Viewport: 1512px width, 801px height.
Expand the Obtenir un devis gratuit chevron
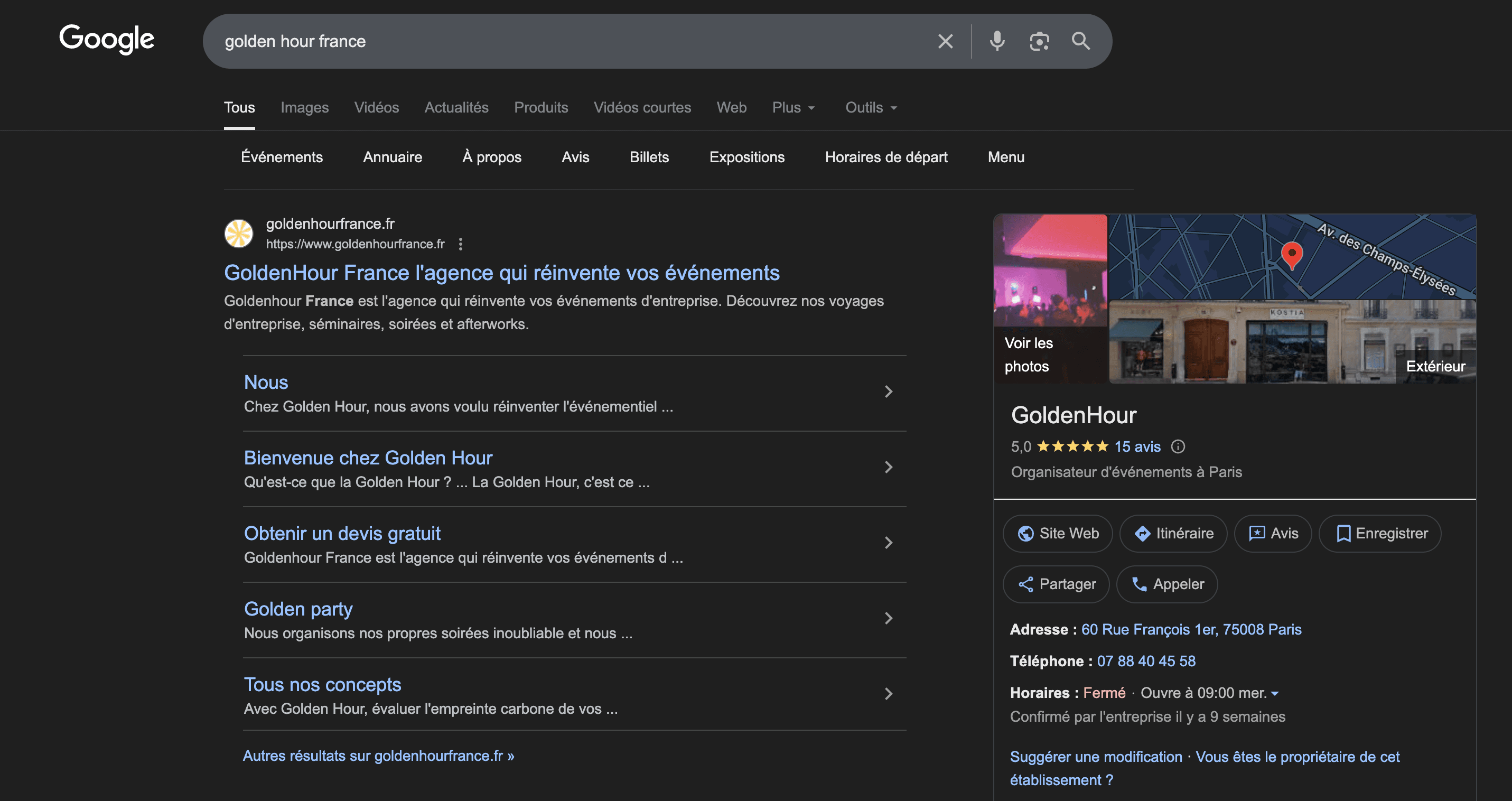click(x=889, y=543)
